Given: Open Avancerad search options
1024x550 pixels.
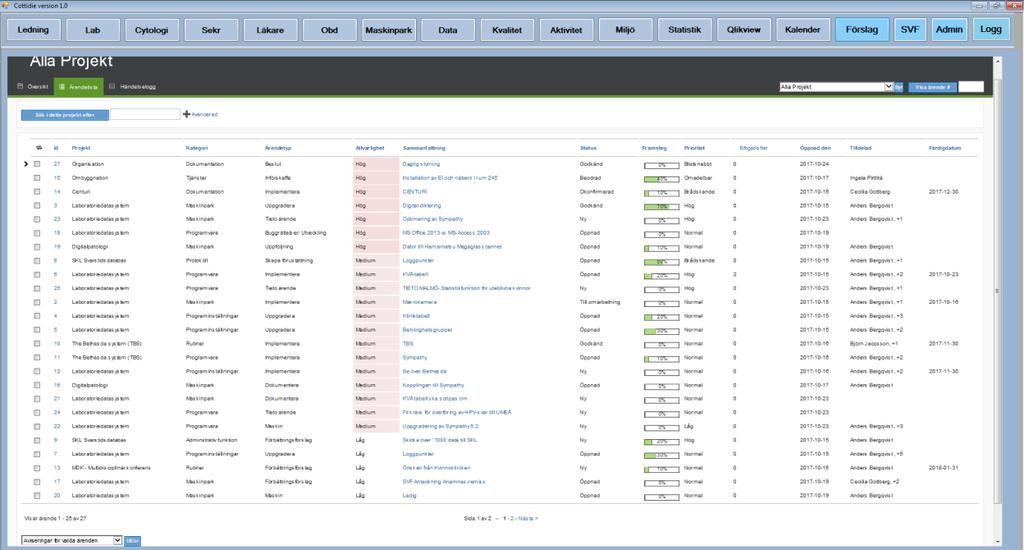Looking at the screenshot, I should click(204, 114).
